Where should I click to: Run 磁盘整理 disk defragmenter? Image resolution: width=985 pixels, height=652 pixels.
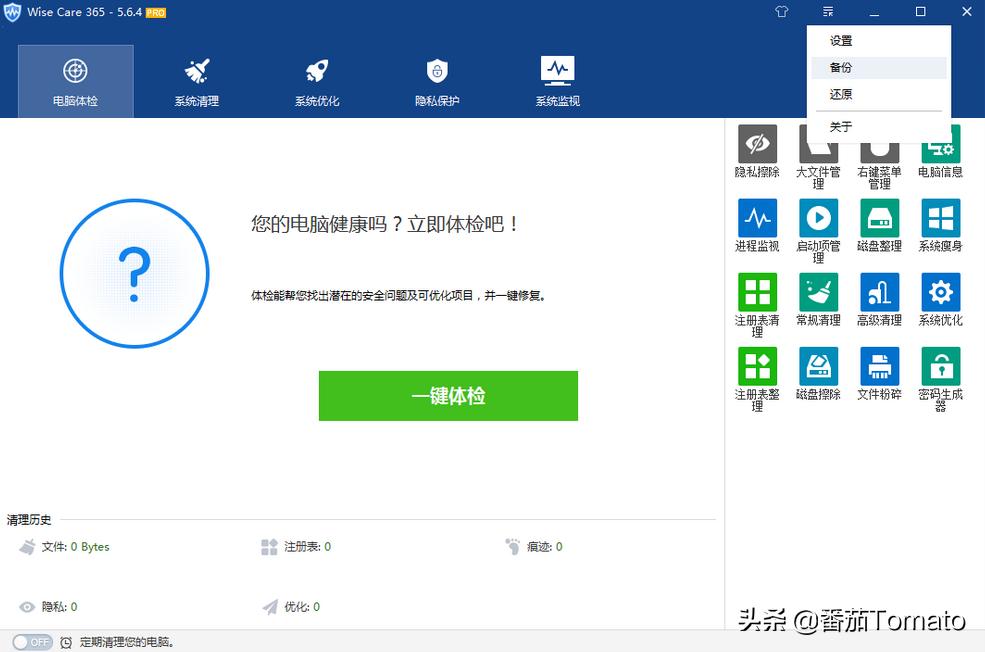879,225
